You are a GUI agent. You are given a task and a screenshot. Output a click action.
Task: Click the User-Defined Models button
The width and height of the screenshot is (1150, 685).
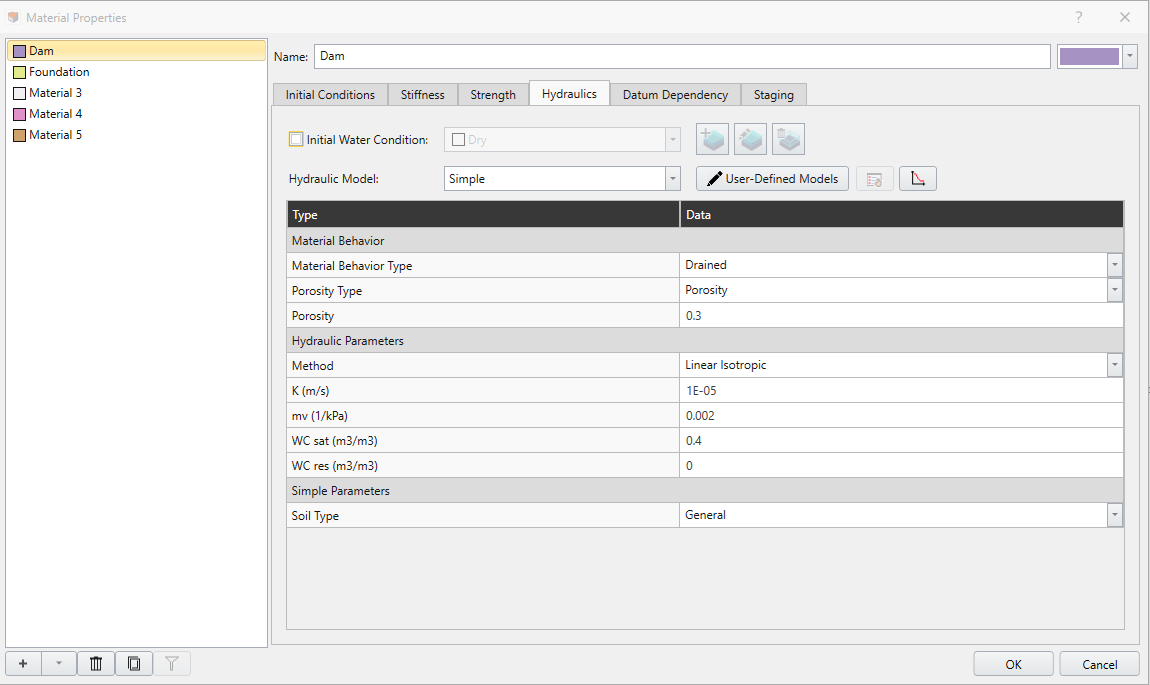click(x=772, y=179)
